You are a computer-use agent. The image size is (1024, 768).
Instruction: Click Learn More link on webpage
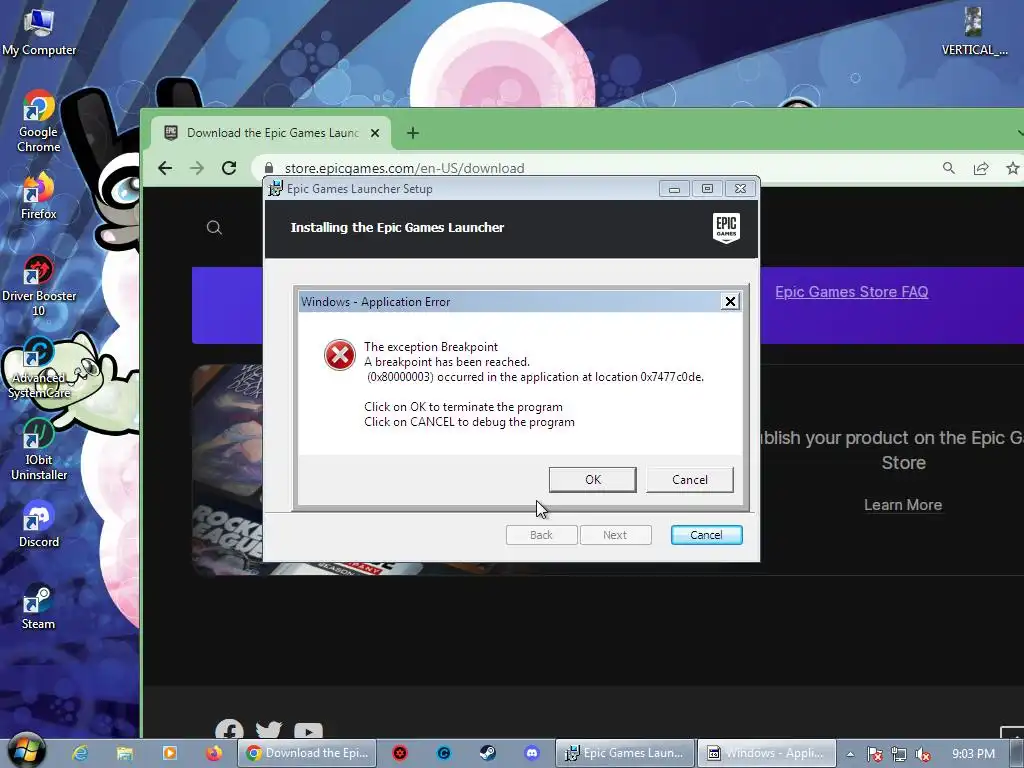point(903,505)
